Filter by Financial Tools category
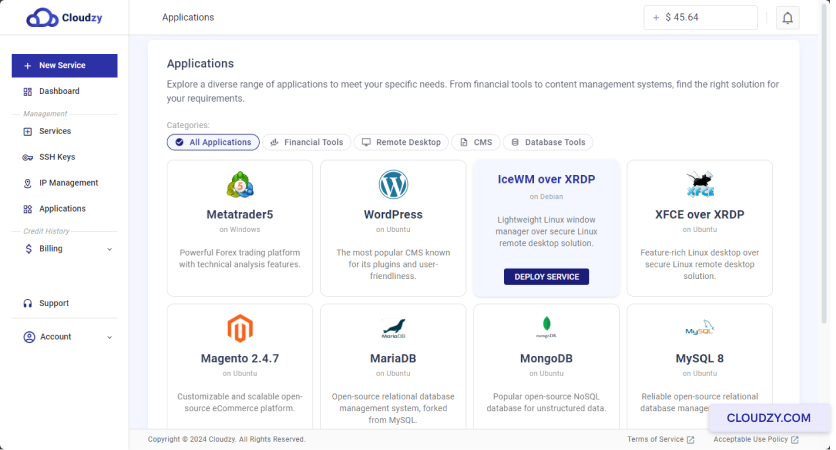 click(x=307, y=142)
